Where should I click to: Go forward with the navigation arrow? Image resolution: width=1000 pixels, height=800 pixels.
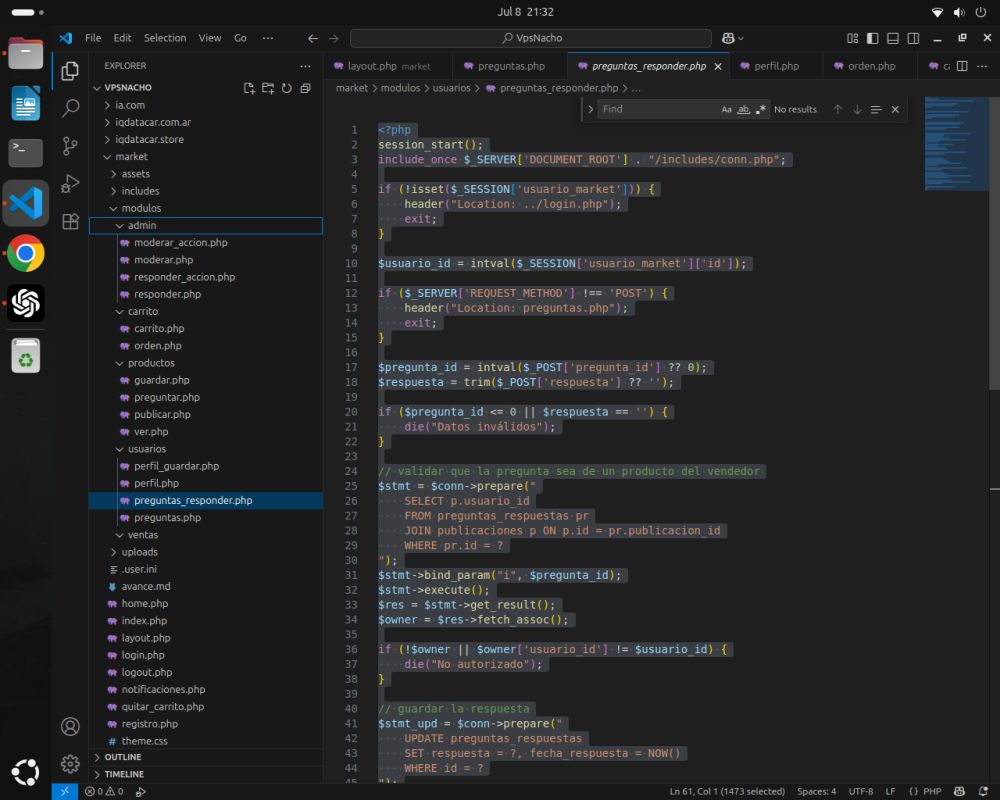point(334,38)
